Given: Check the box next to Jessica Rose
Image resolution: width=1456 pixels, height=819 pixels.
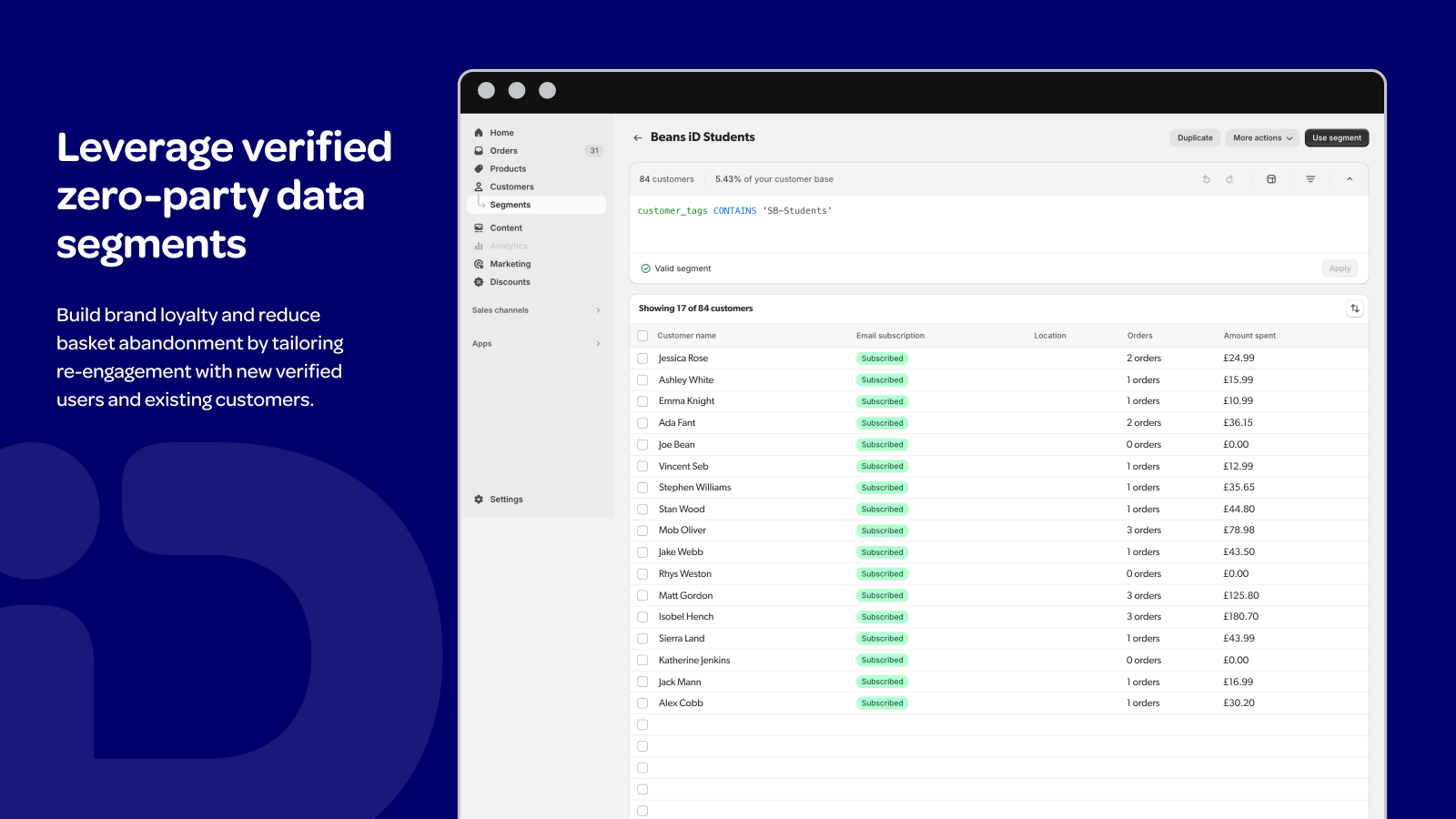Looking at the screenshot, I should [643, 358].
